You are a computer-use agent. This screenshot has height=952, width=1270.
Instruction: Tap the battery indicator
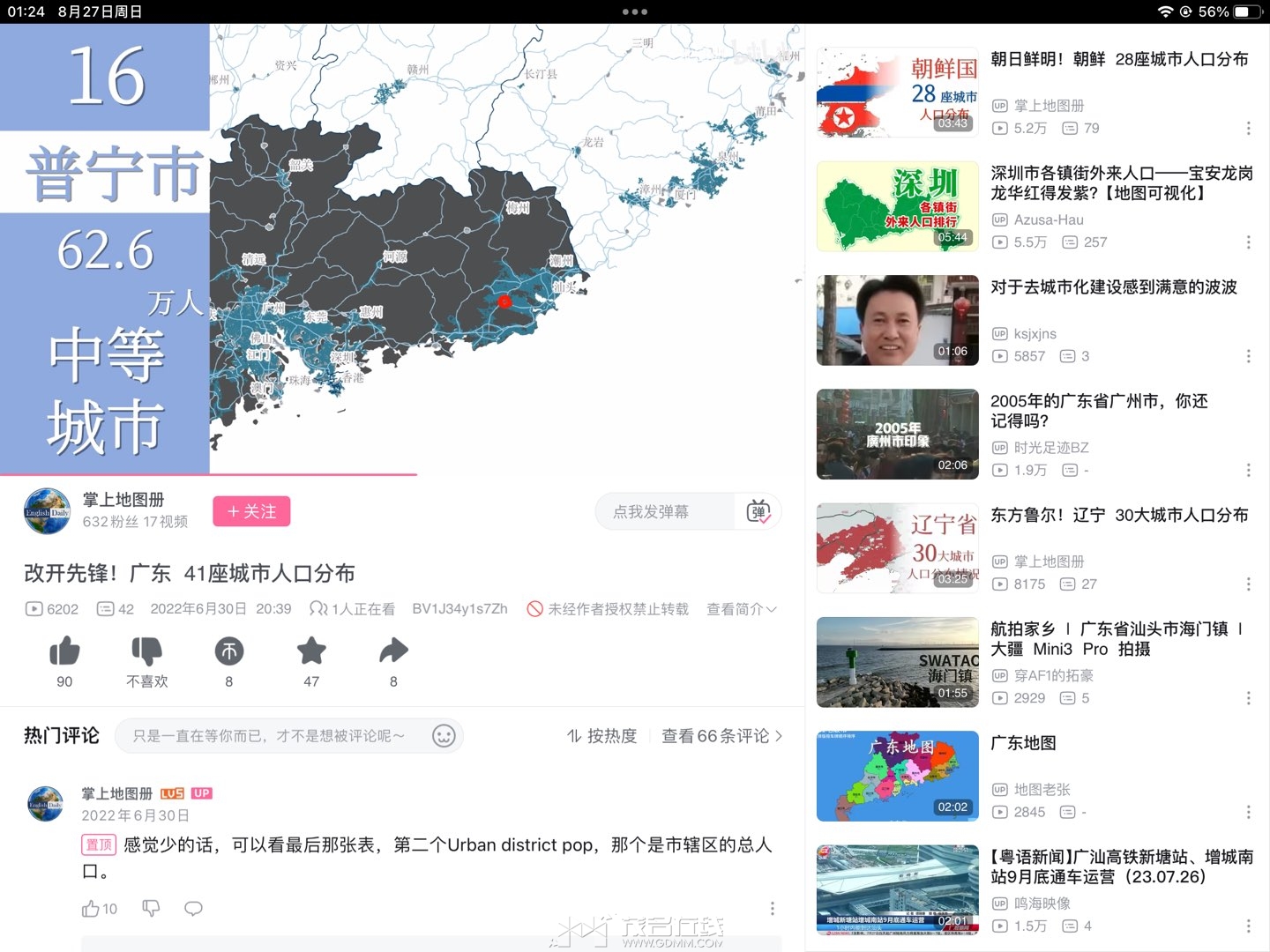click(x=1247, y=11)
